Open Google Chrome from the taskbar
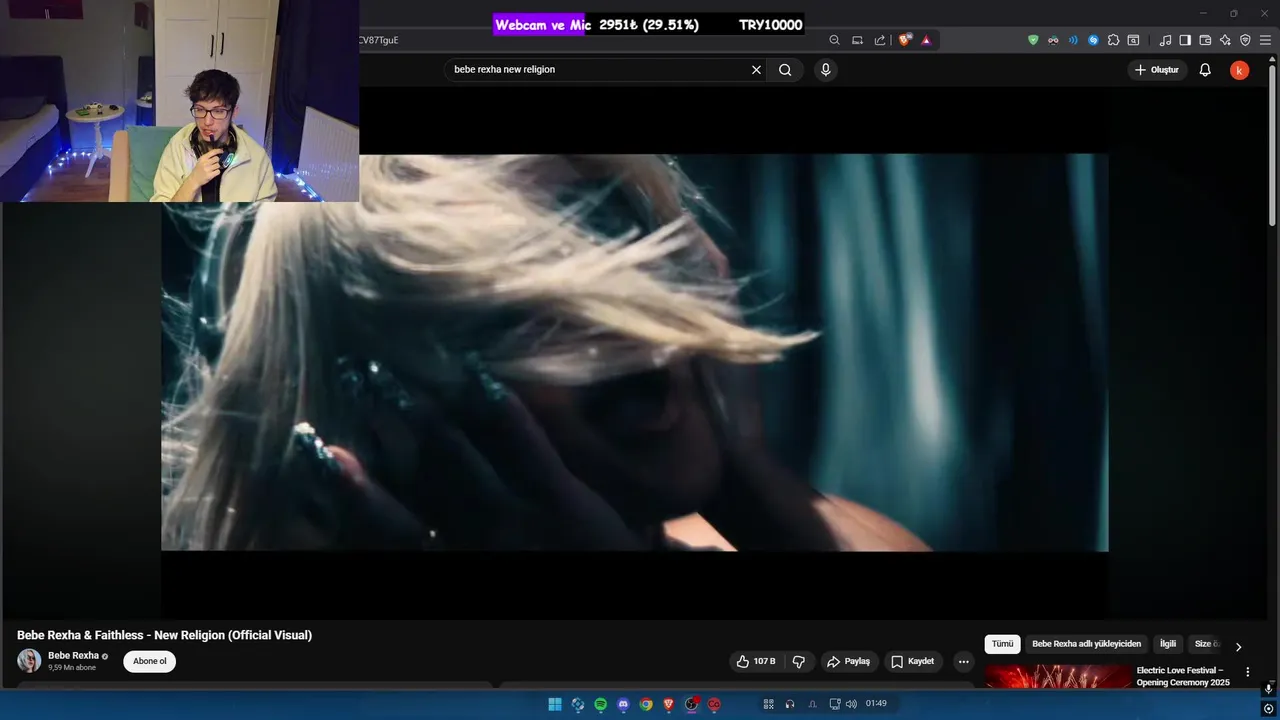Viewport: 1280px width, 720px height. point(646,704)
